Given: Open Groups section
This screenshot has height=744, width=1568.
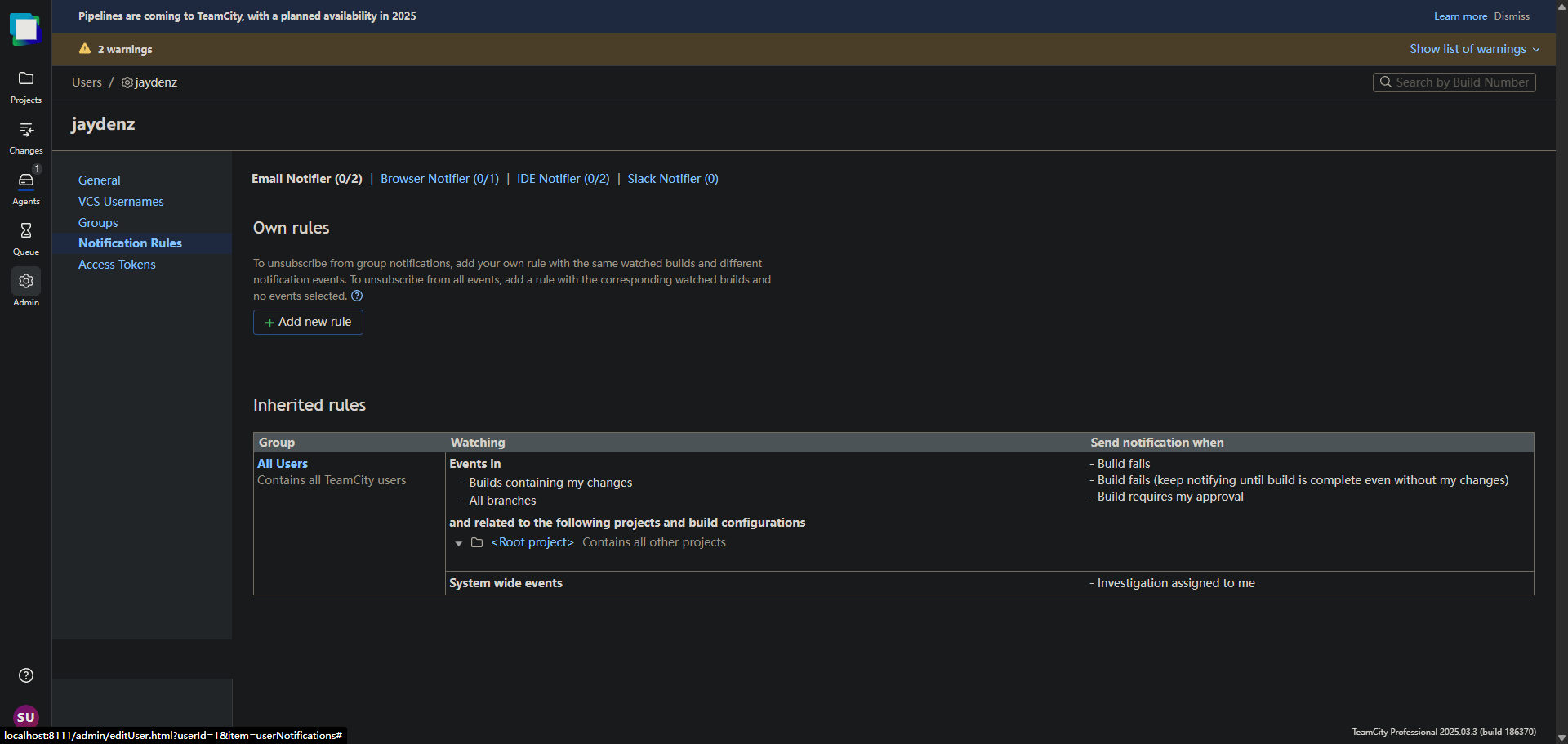Looking at the screenshot, I should (98, 223).
